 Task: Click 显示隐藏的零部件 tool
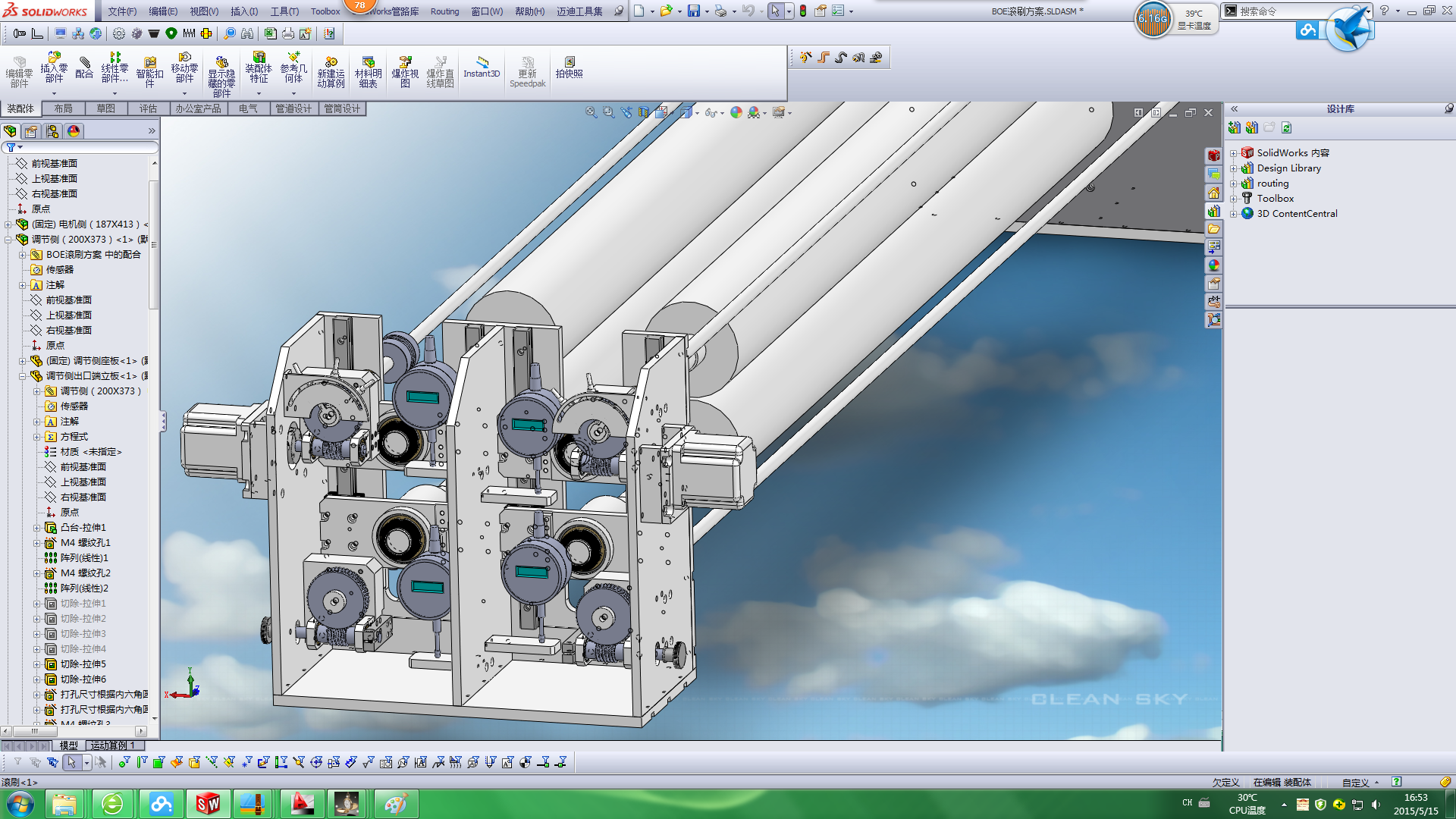[221, 76]
